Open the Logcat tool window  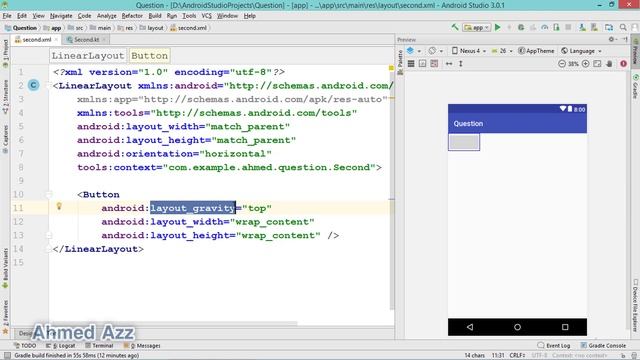coord(60,345)
